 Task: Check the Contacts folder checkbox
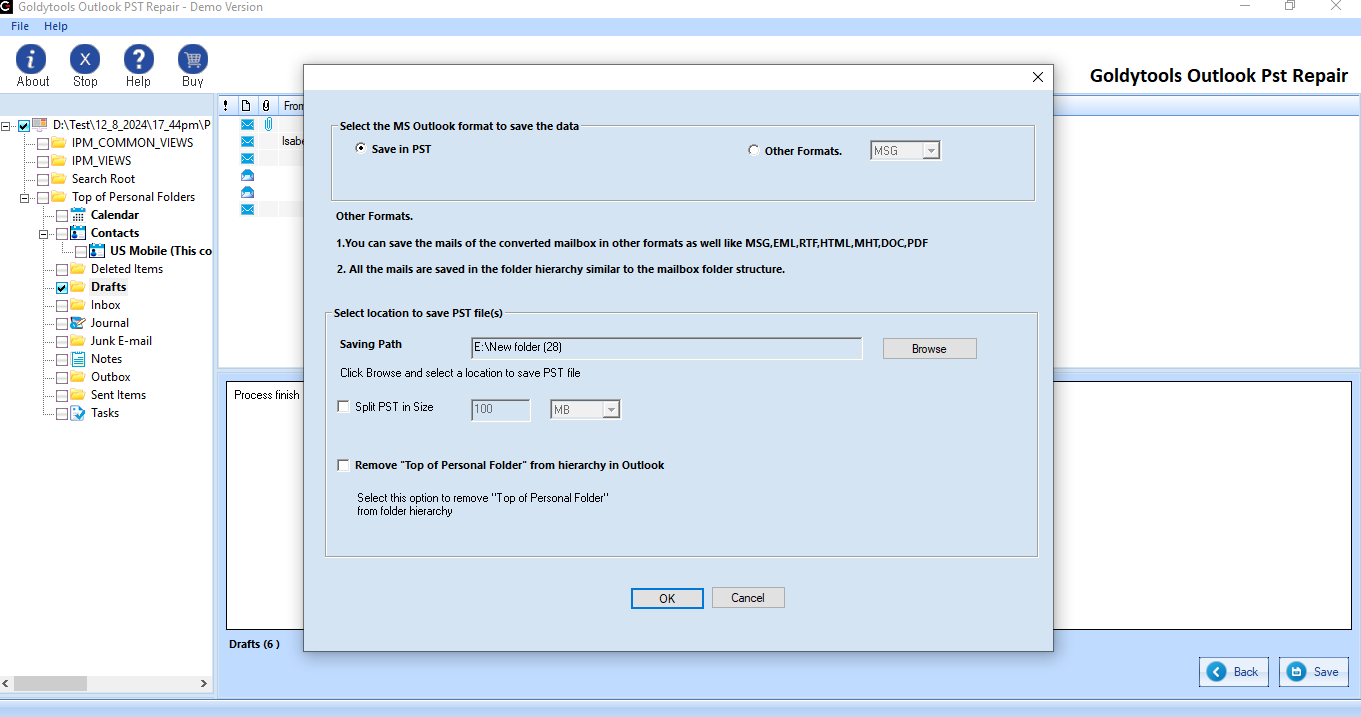point(62,234)
